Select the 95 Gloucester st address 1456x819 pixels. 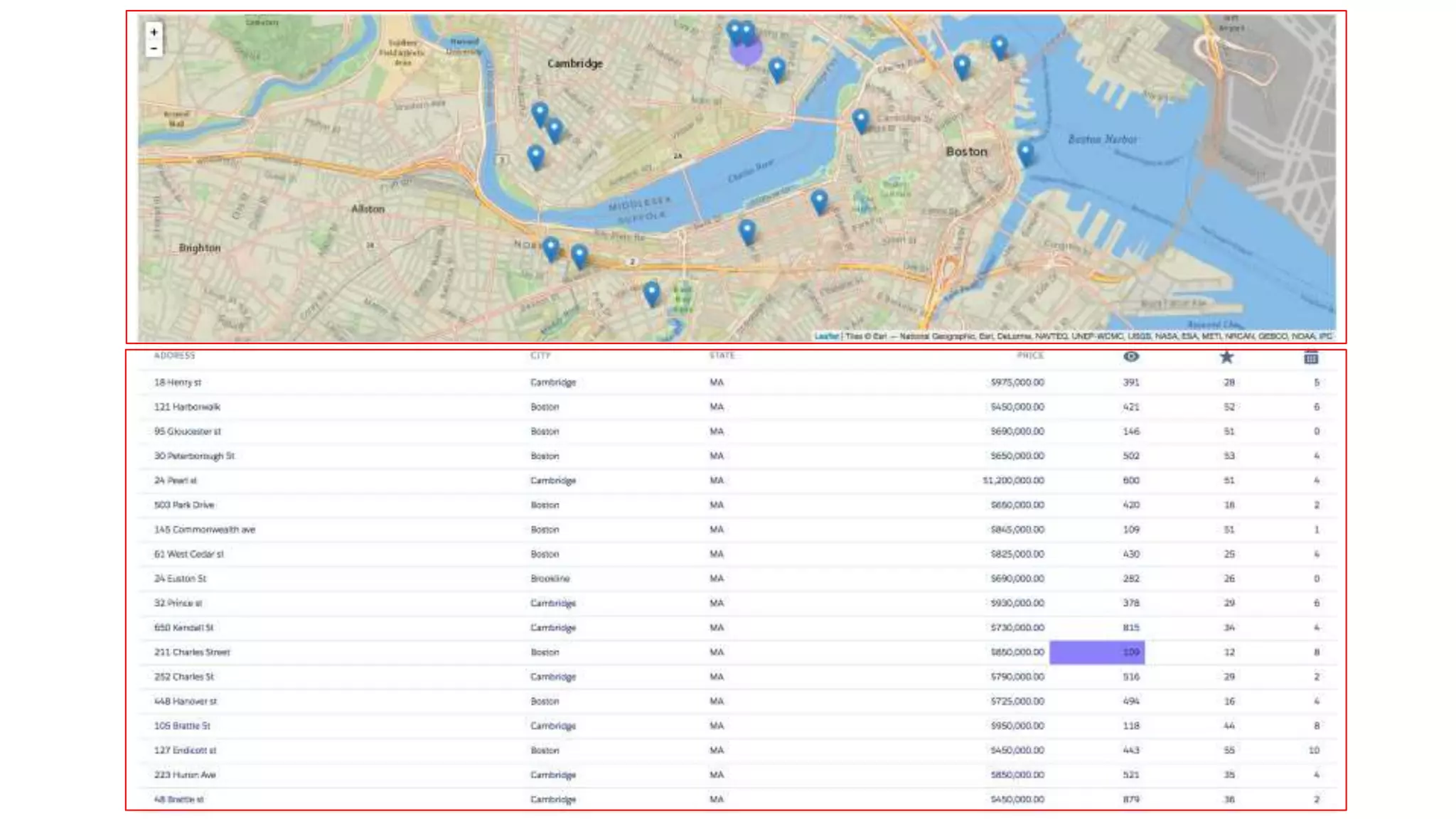(x=188, y=432)
